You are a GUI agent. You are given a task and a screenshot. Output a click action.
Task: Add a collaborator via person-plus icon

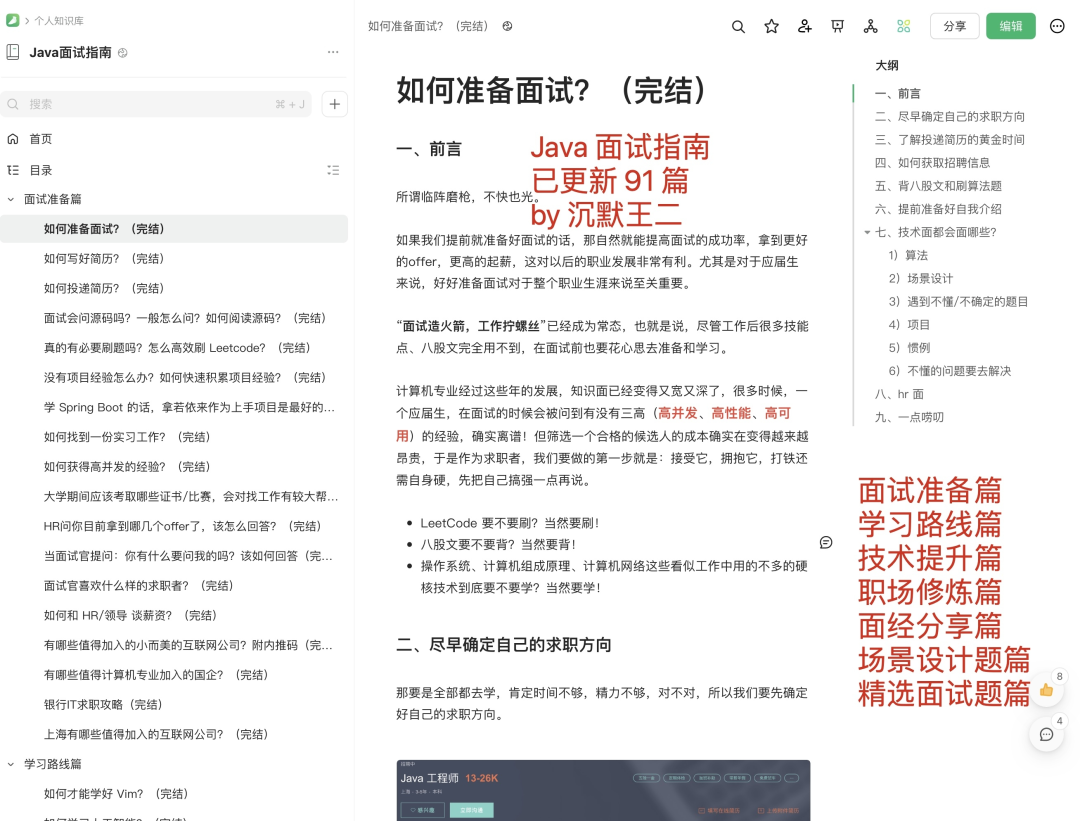[x=804, y=26]
